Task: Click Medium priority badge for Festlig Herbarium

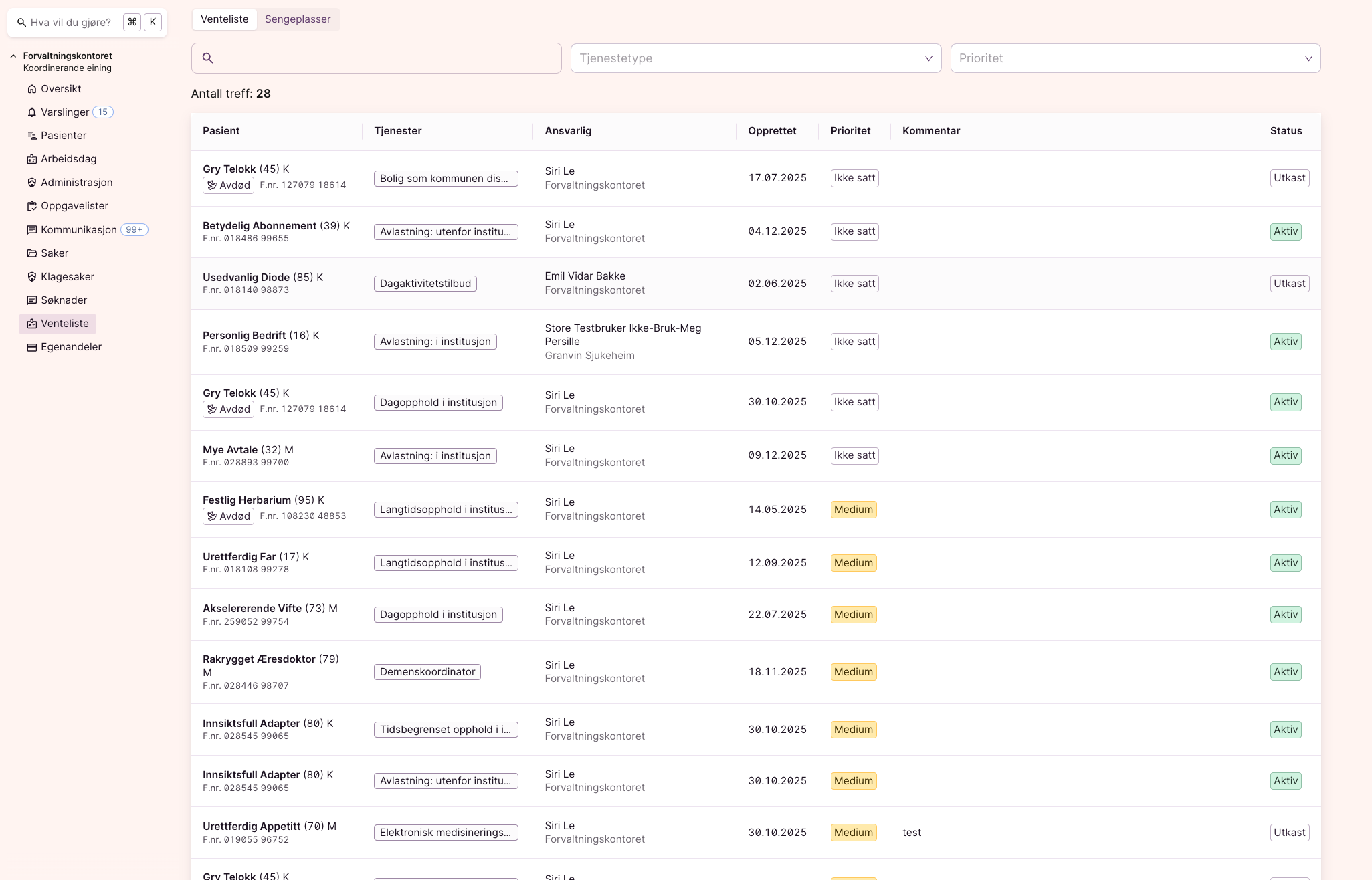Action: point(853,510)
